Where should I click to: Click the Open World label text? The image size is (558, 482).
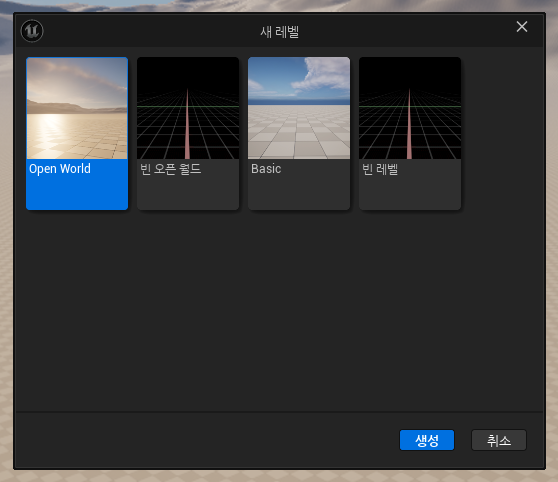[60, 169]
